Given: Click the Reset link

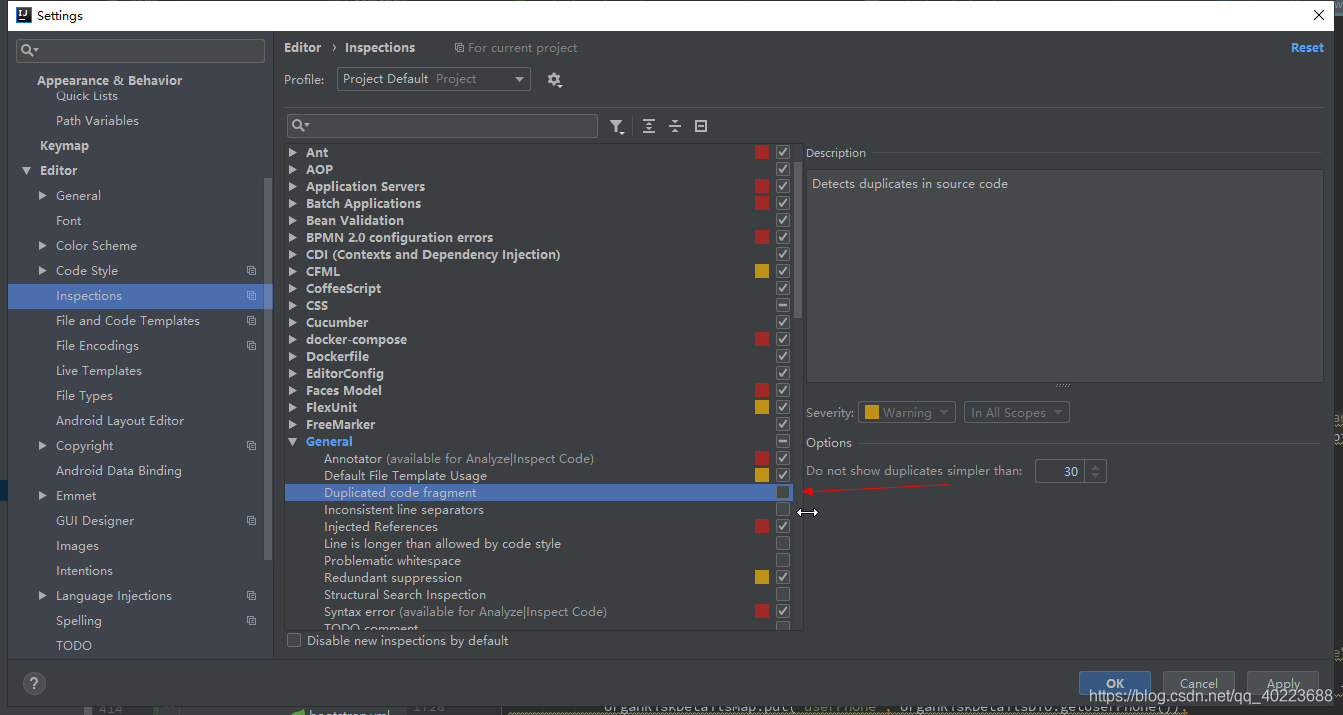Looking at the screenshot, I should point(1307,48).
